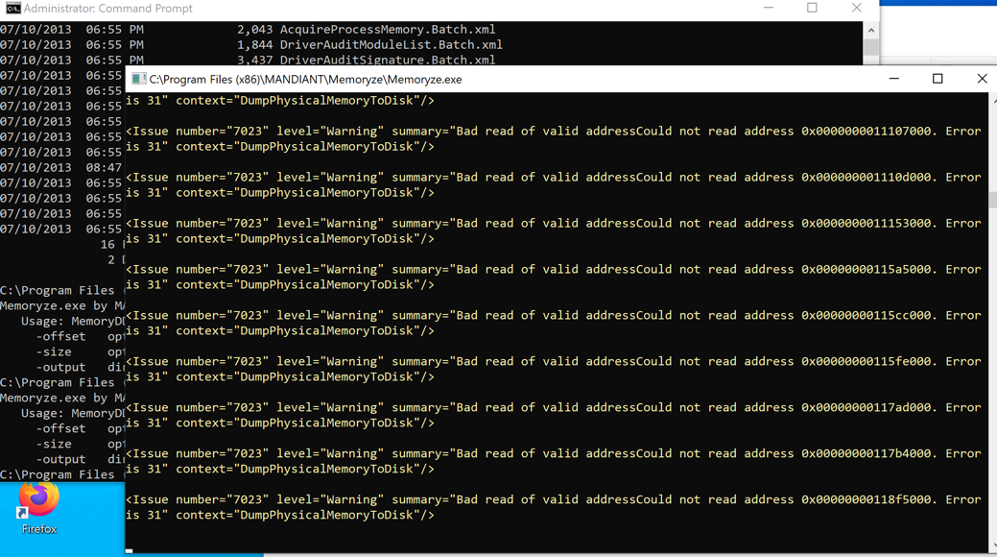Click the 1,844 file size value
The image size is (998, 558).
[255, 45]
